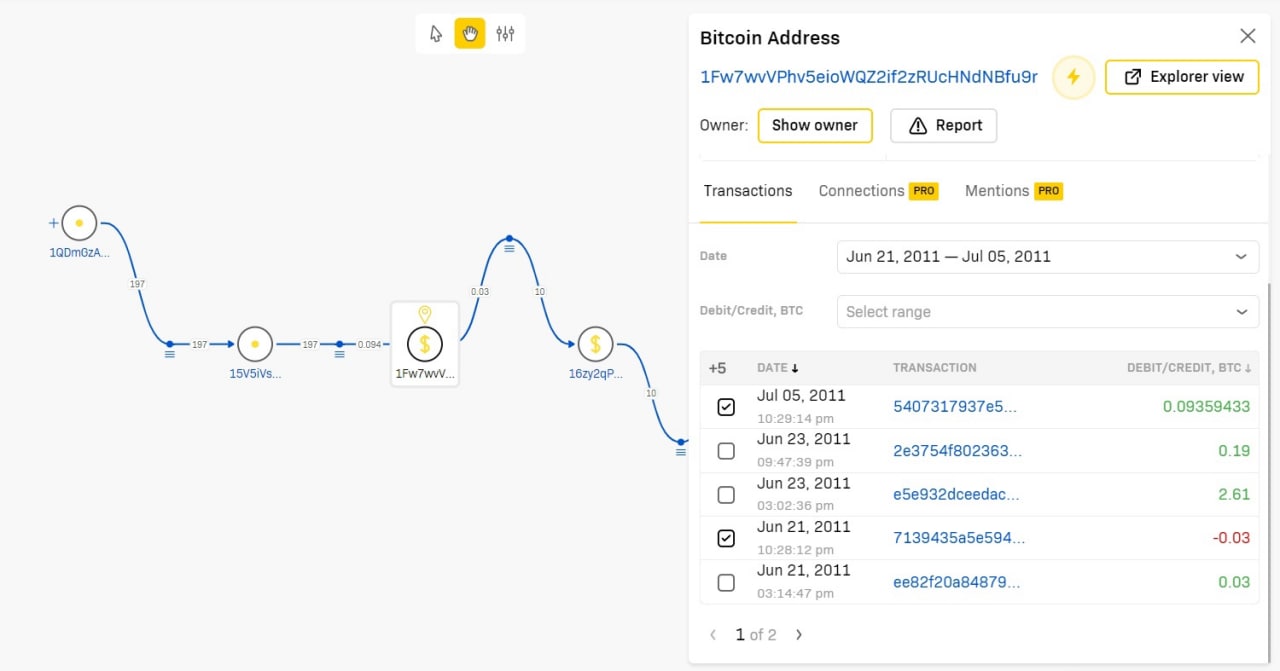Click the 0.09359433 amount value

(x=1206, y=407)
